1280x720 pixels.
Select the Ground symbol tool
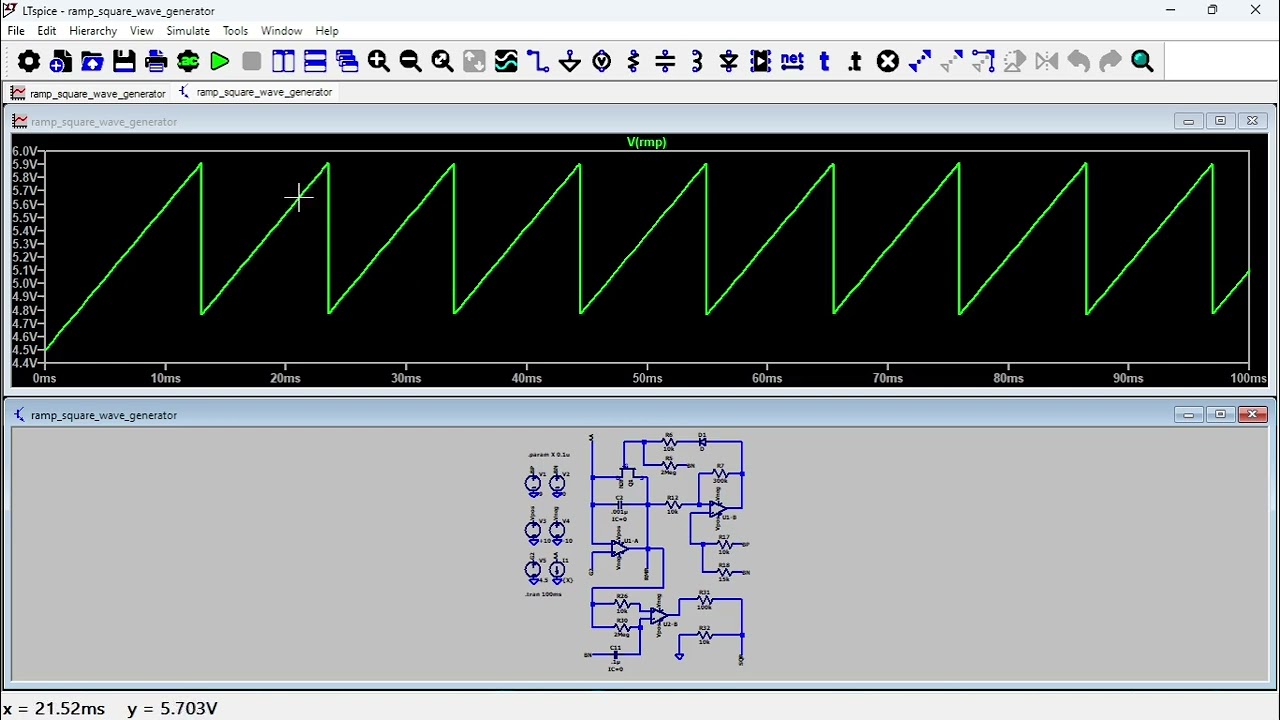[570, 62]
